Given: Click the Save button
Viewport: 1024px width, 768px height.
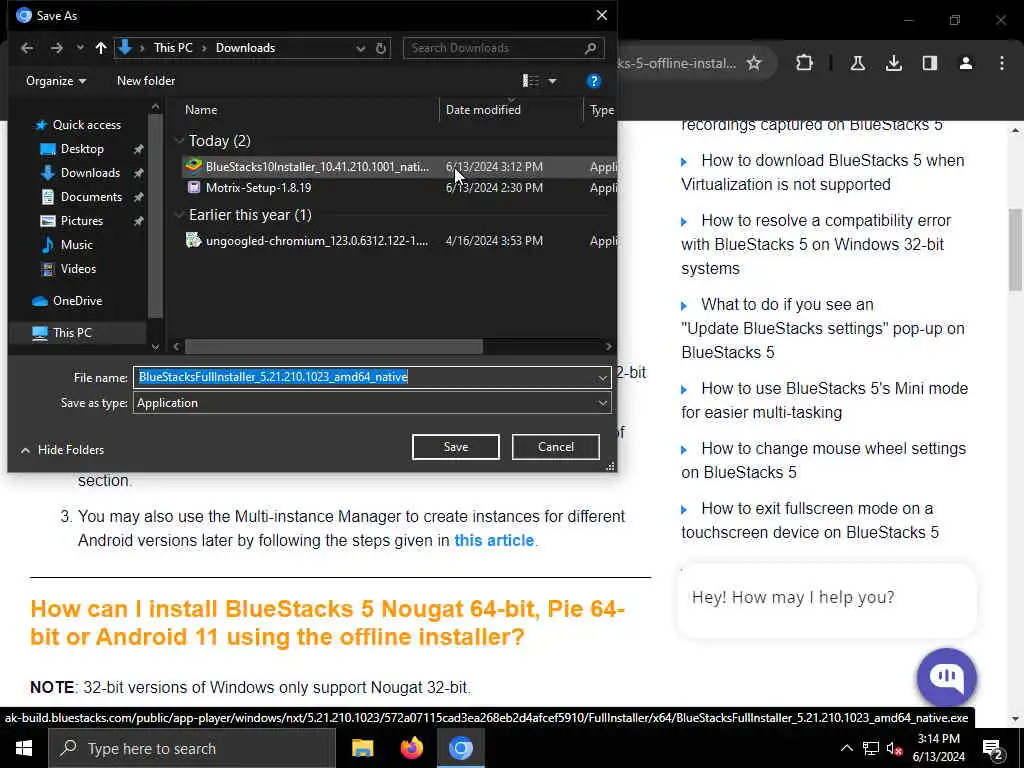Looking at the screenshot, I should 455,447.
